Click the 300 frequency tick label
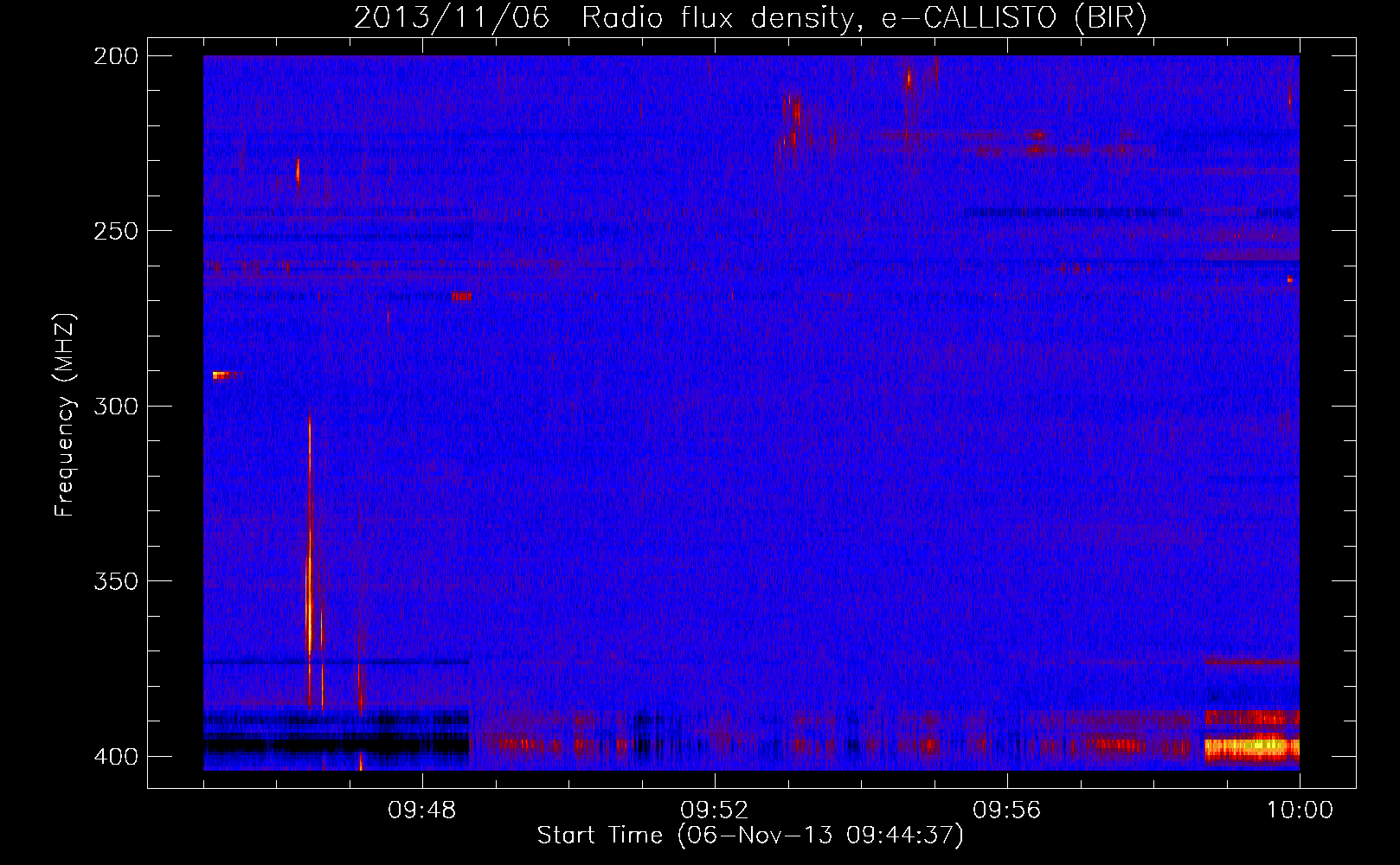Image resolution: width=1400 pixels, height=865 pixels. tap(116, 406)
